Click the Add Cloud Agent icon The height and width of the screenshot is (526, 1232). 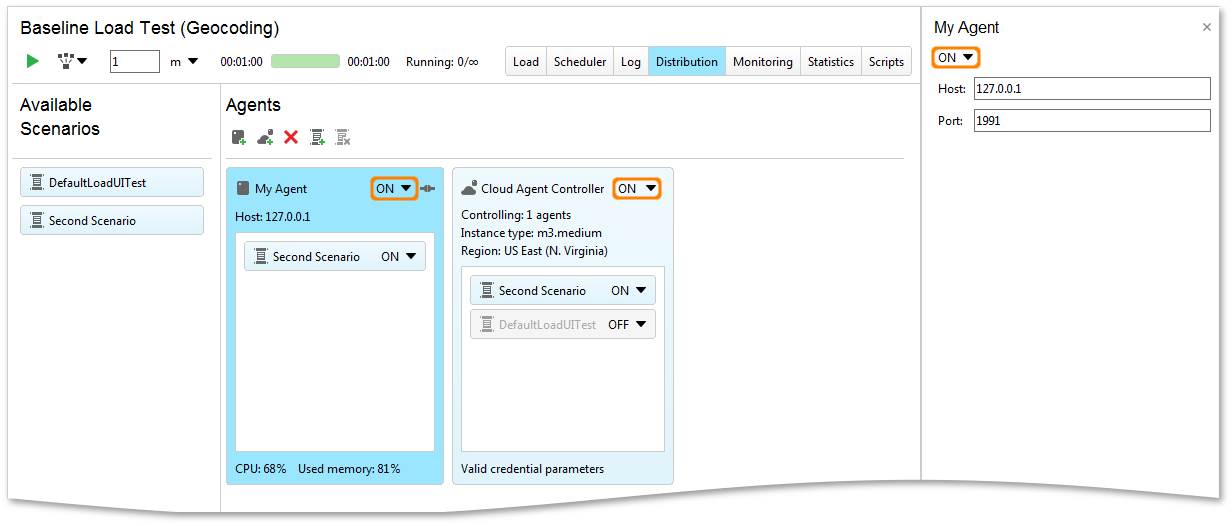[x=265, y=137]
